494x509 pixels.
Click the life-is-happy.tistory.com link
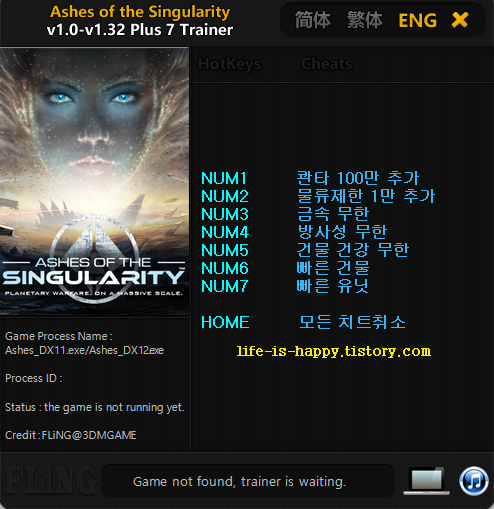pos(334,351)
